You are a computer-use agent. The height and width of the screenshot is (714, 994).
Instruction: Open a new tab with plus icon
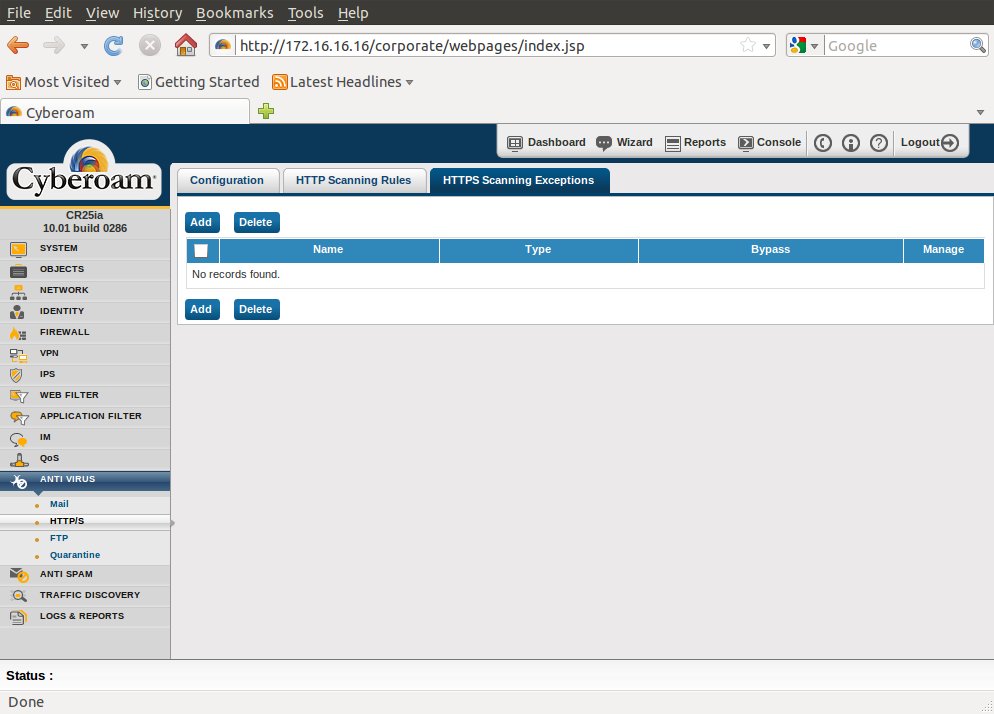(266, 112)
